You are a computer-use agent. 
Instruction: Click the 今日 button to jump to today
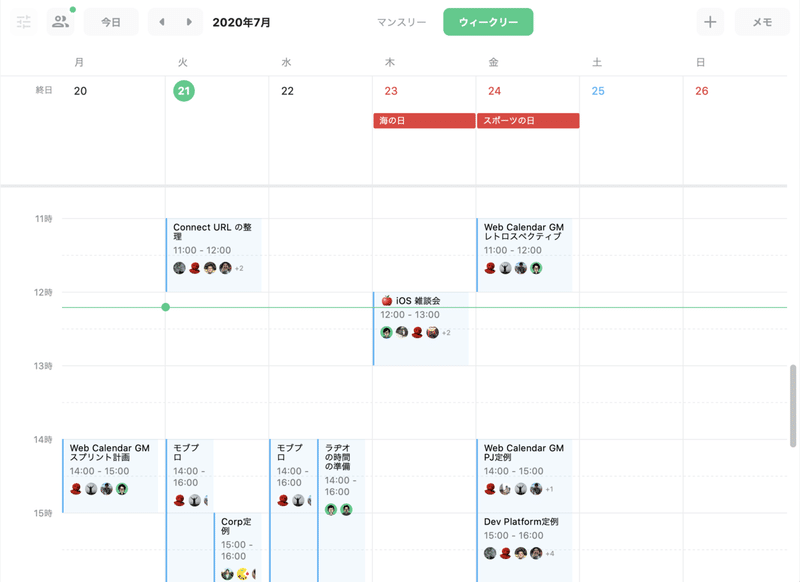111,21
